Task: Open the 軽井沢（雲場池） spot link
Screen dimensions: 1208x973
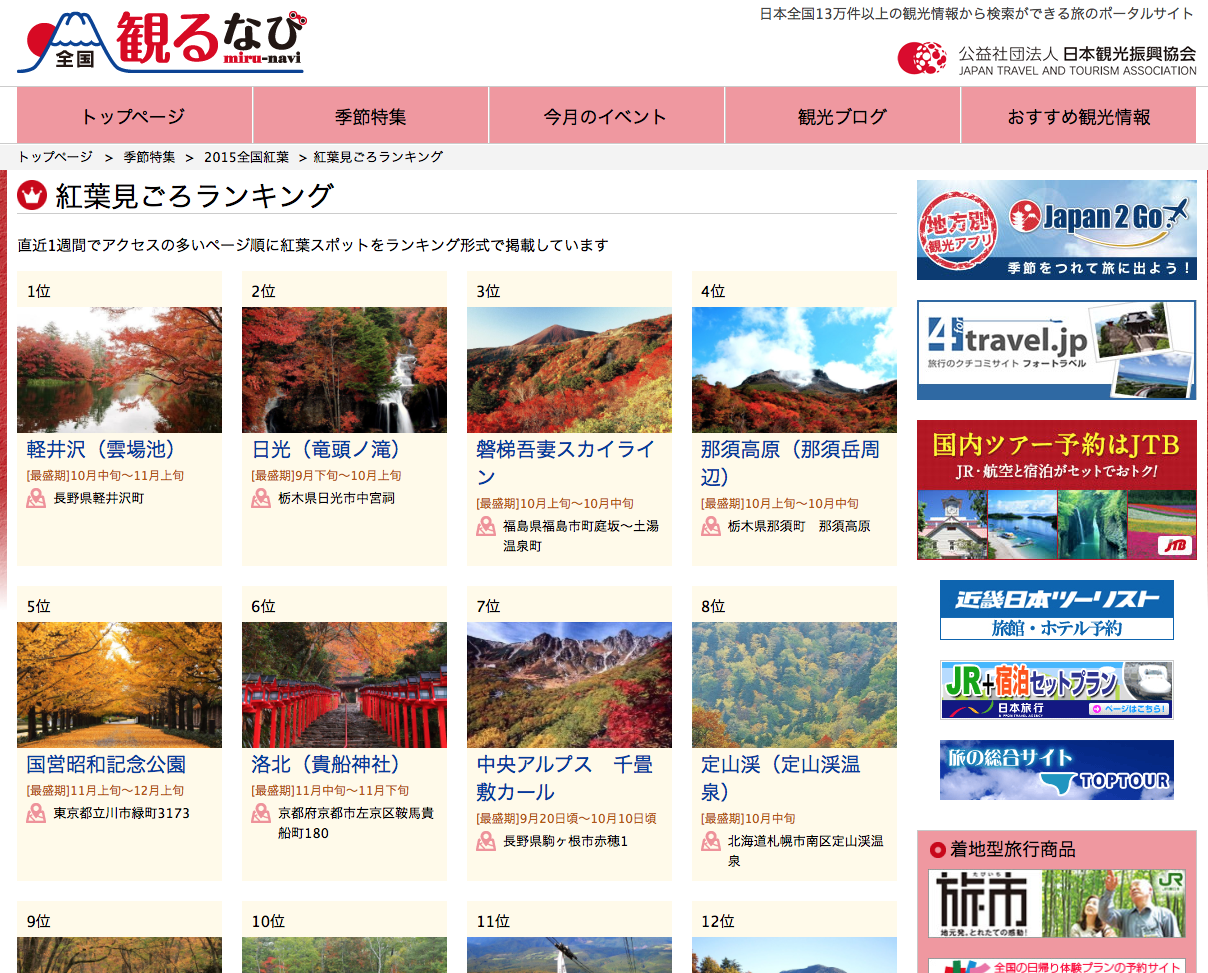Action: (103, 449)
